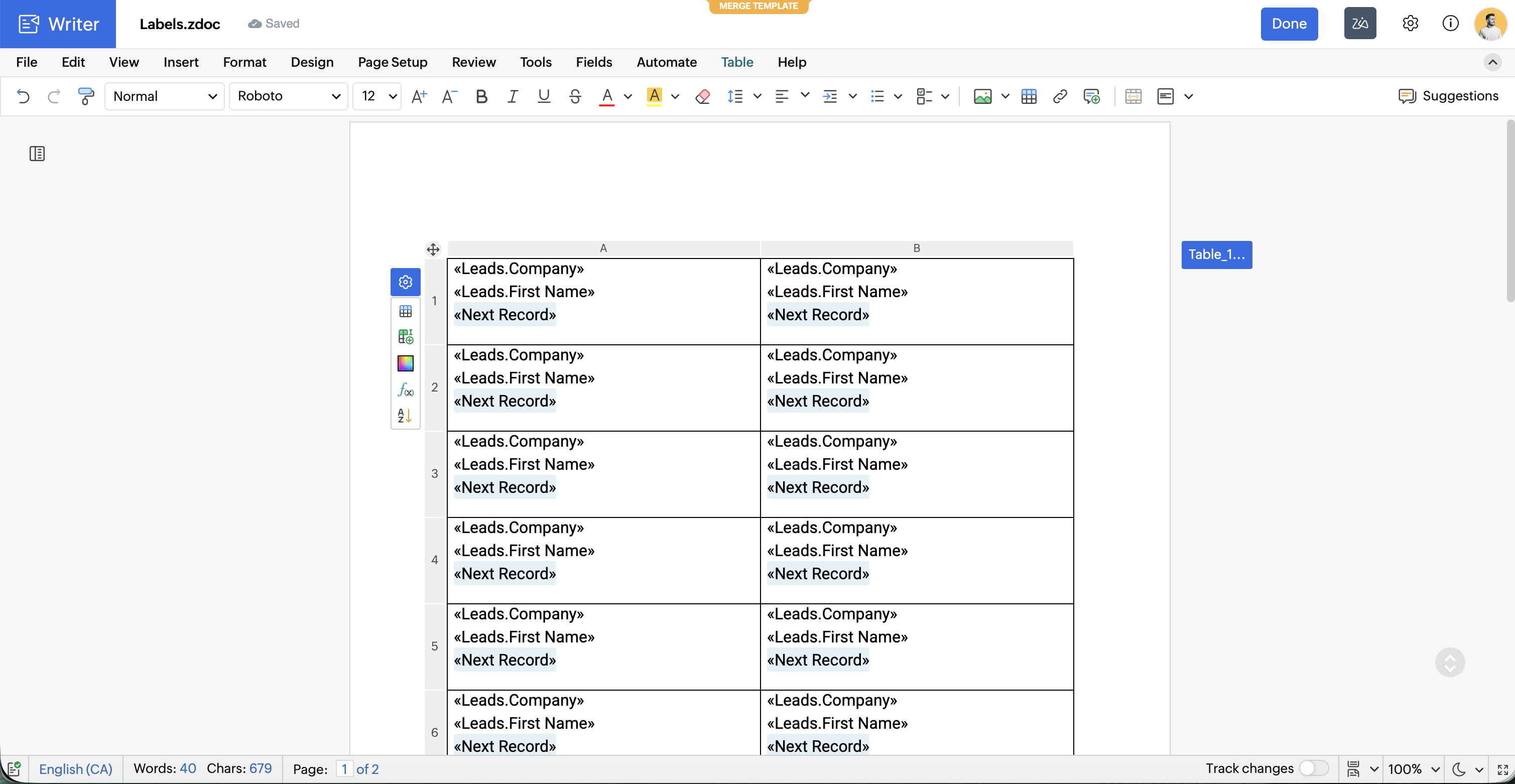Click the Clear Formatting eraser icon
The width and height of the screenshot is (1515, 784).
pos(702,96)
